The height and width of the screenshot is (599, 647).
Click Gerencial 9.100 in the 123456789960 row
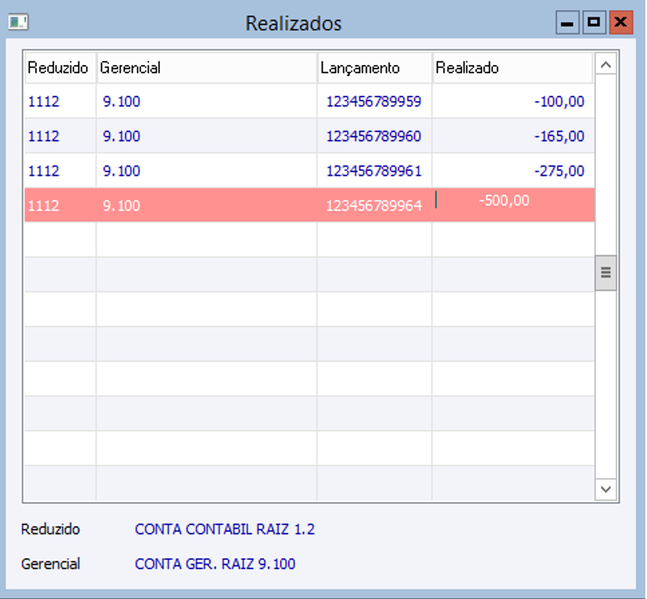coord(122,136)
